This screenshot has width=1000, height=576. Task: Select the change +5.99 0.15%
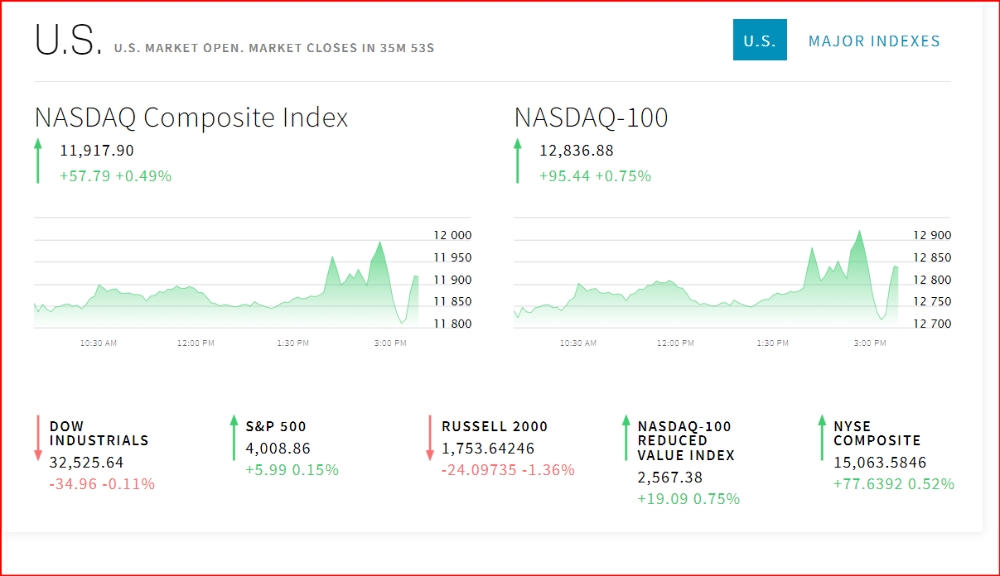coord(292,470)
